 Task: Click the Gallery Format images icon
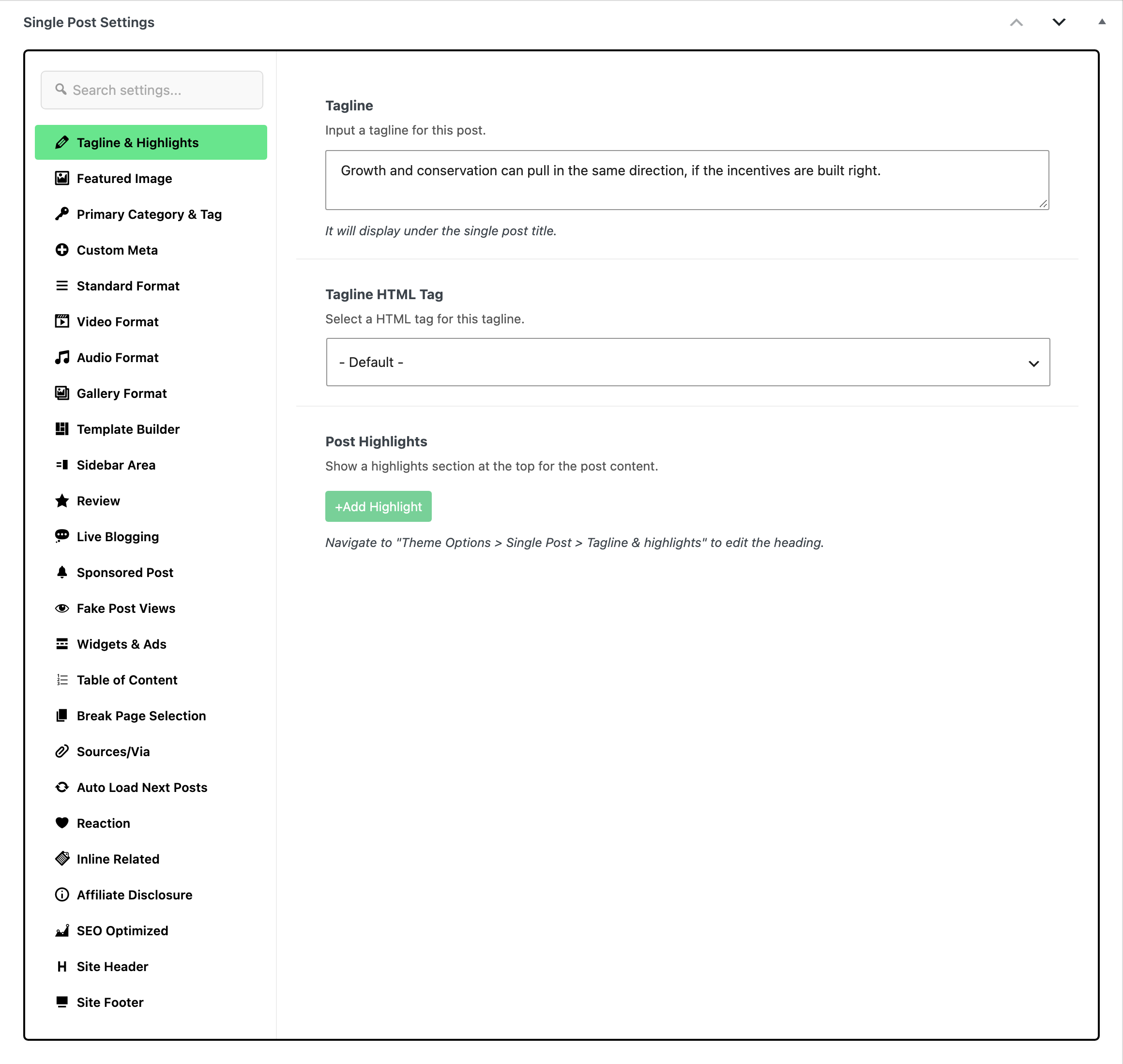pos(62,393)
